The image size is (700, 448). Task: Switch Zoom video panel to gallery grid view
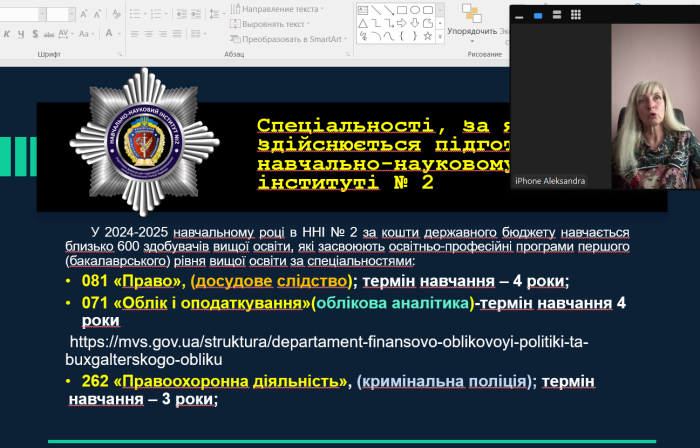click(x=576, y=15)
